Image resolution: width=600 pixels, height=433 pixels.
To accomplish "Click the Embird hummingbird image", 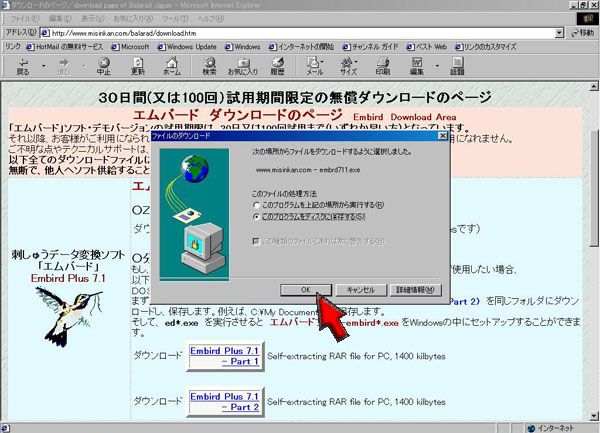I will (x=69, y=316).
